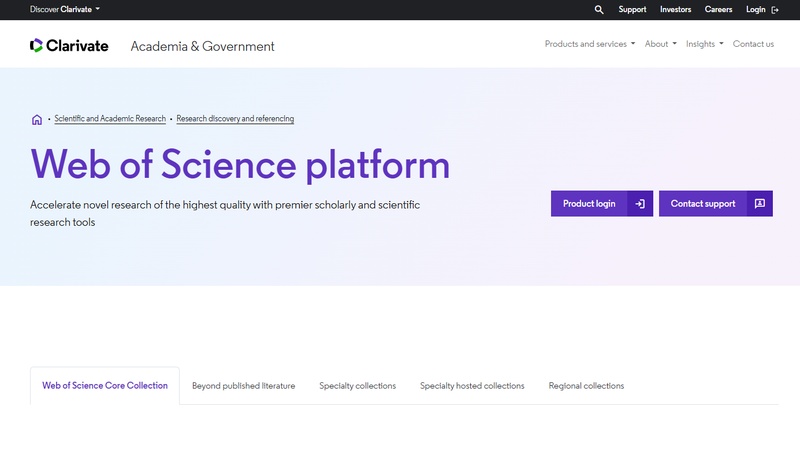Click the Contact support button
Screen dimensions: 800x451
click(716, 204)
